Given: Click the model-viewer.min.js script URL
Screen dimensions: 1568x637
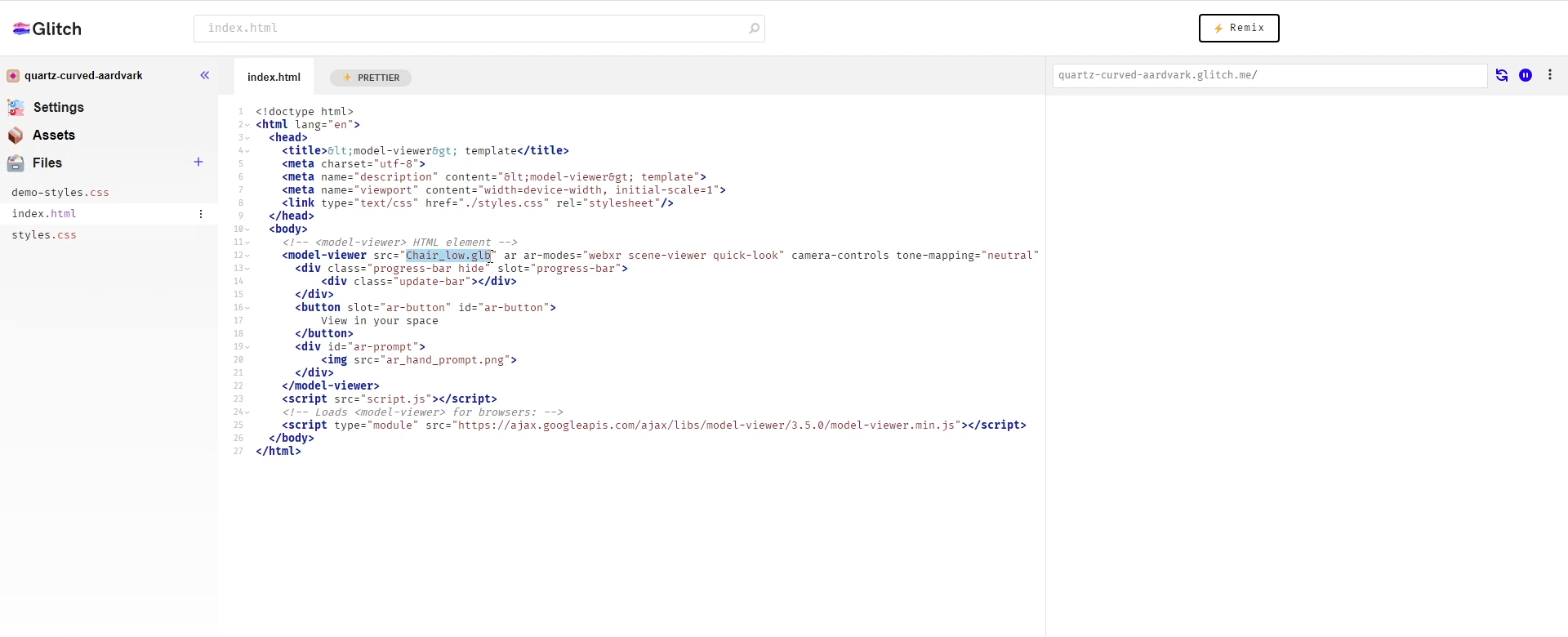Looking at the screenshot, I should pyautogui.click(x=706, y=425).
